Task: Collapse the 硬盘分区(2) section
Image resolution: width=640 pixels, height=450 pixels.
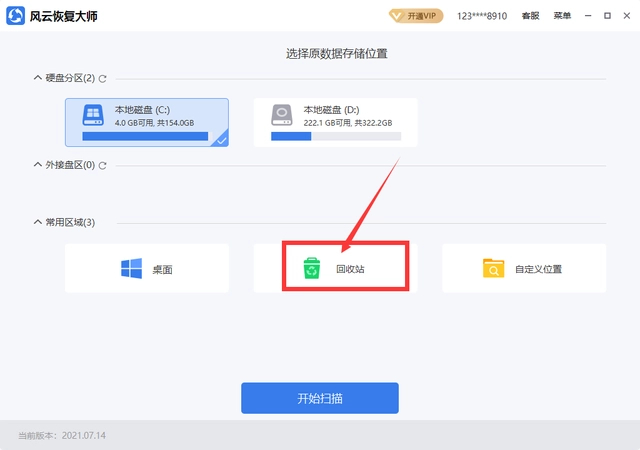Action: [38, 78]
